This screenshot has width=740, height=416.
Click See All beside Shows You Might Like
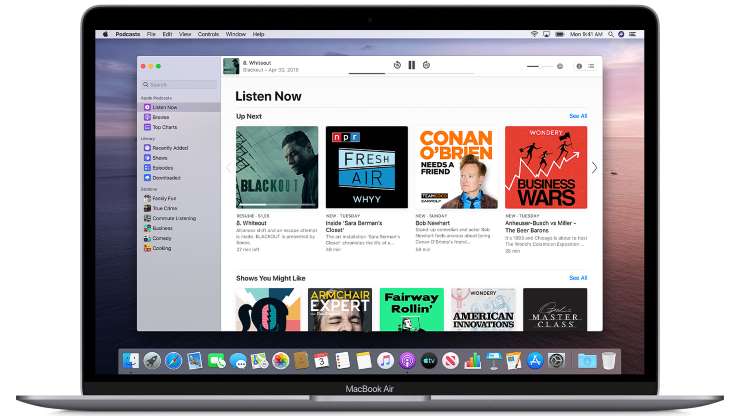click(x=578, y=278)
